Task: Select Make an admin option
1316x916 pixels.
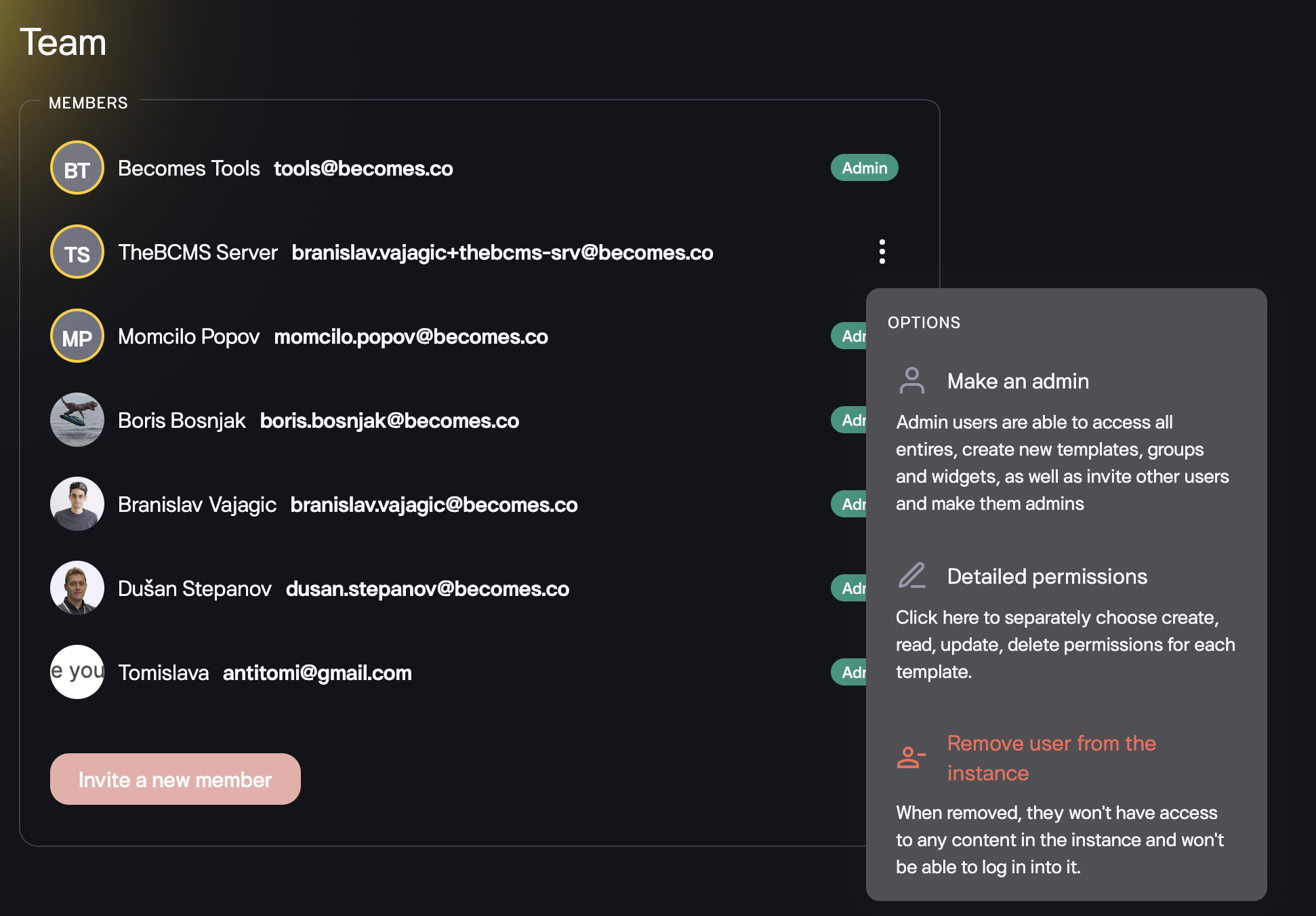Action: tap(1017, 381)
